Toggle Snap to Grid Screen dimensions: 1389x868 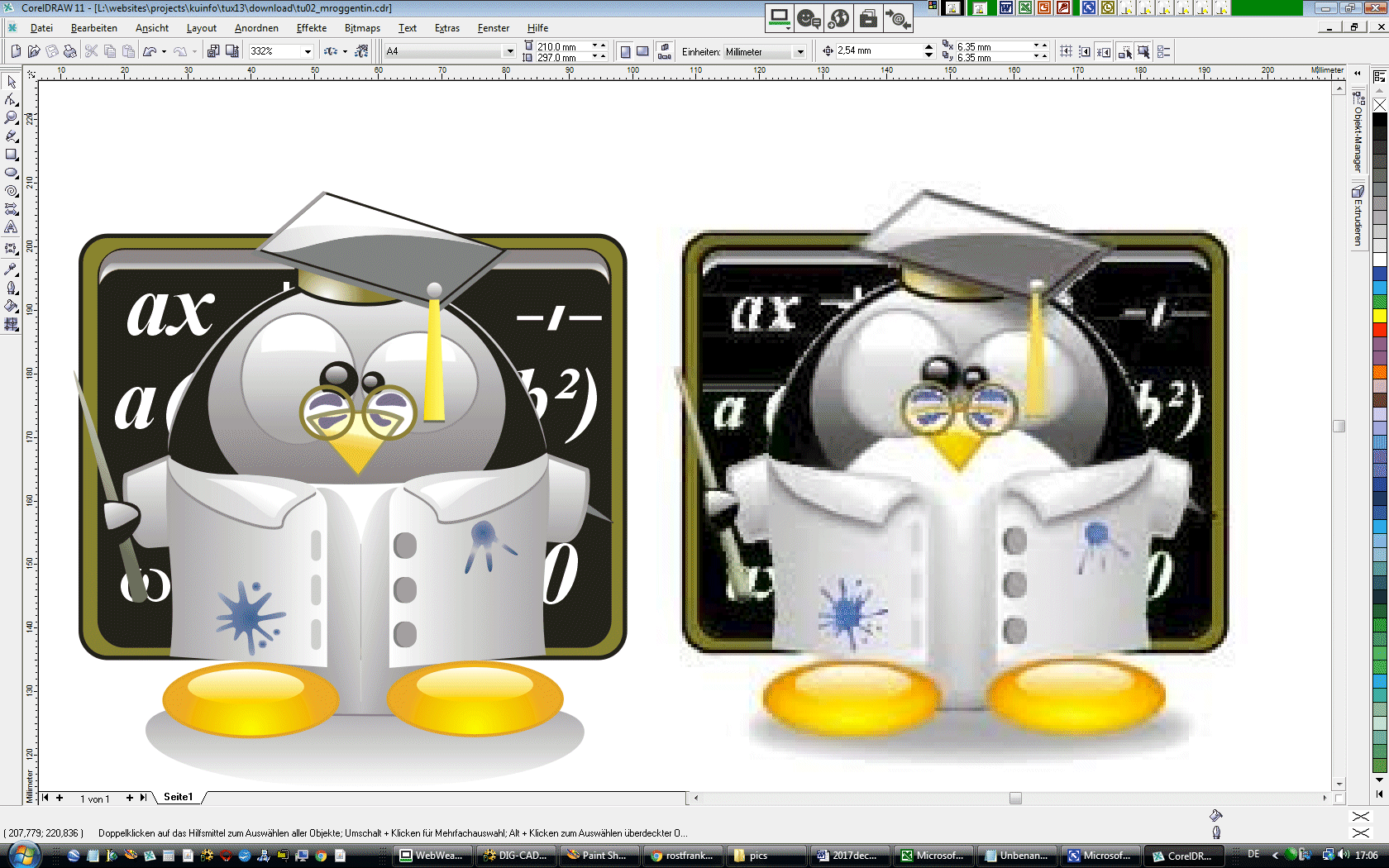(1066, 51)
